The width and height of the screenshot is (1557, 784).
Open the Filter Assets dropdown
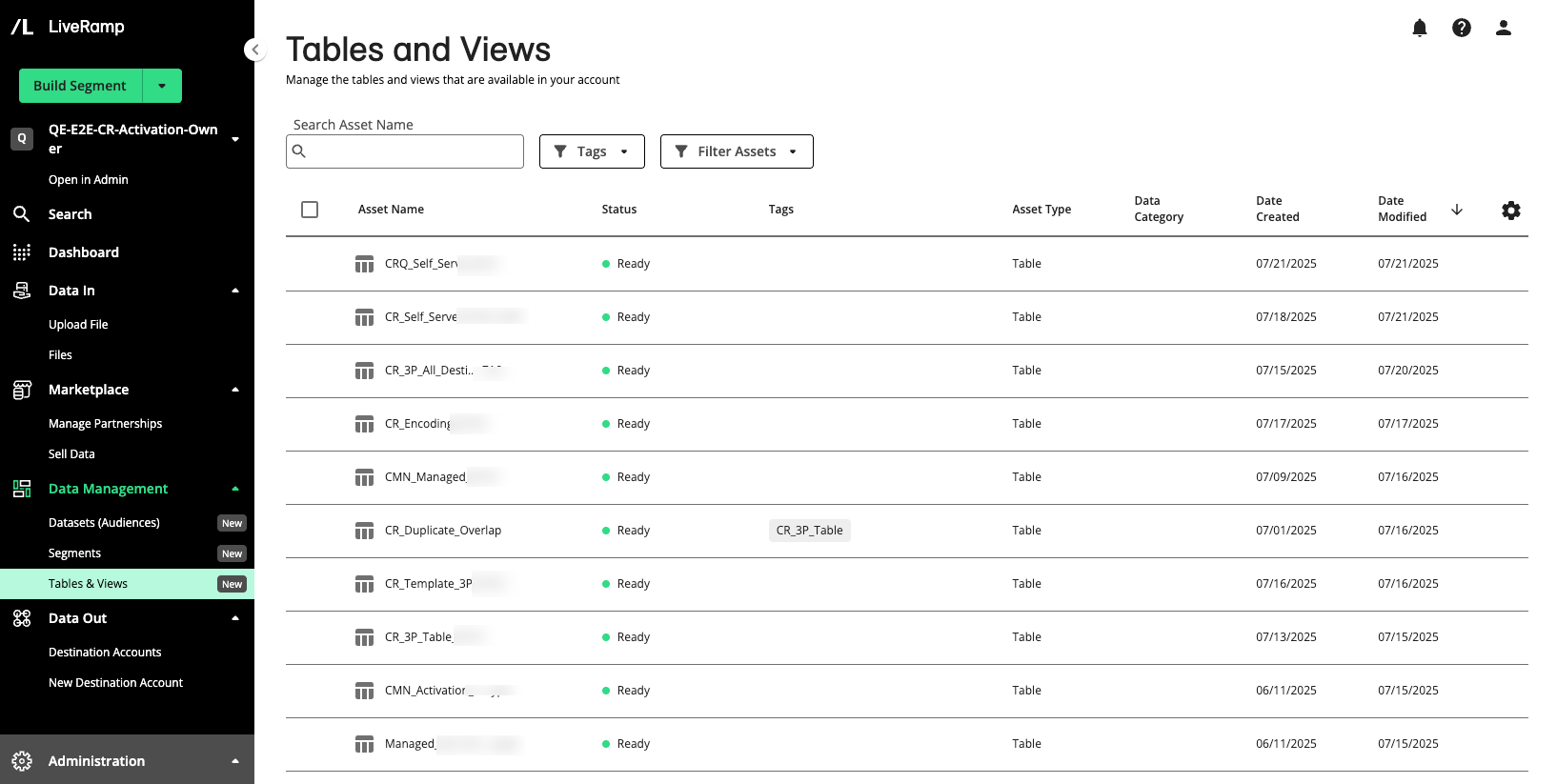pyautogui.click(x=737, y=151)
